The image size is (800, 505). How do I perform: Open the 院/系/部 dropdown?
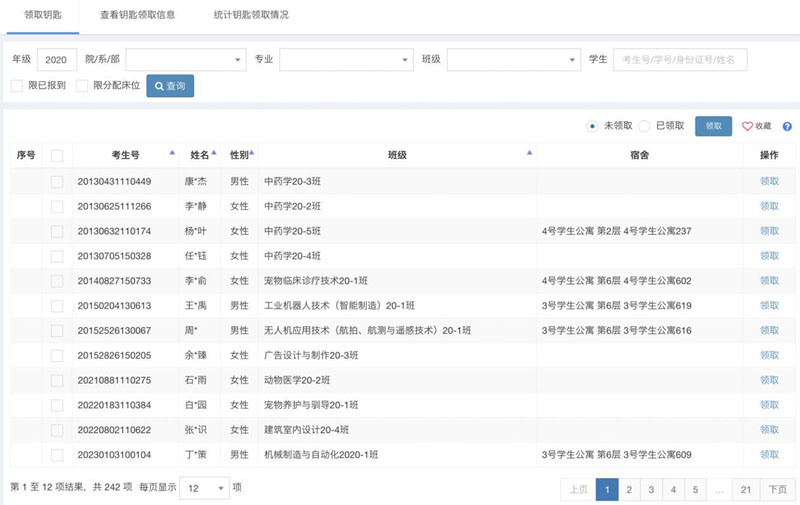(x=185, y=60)
